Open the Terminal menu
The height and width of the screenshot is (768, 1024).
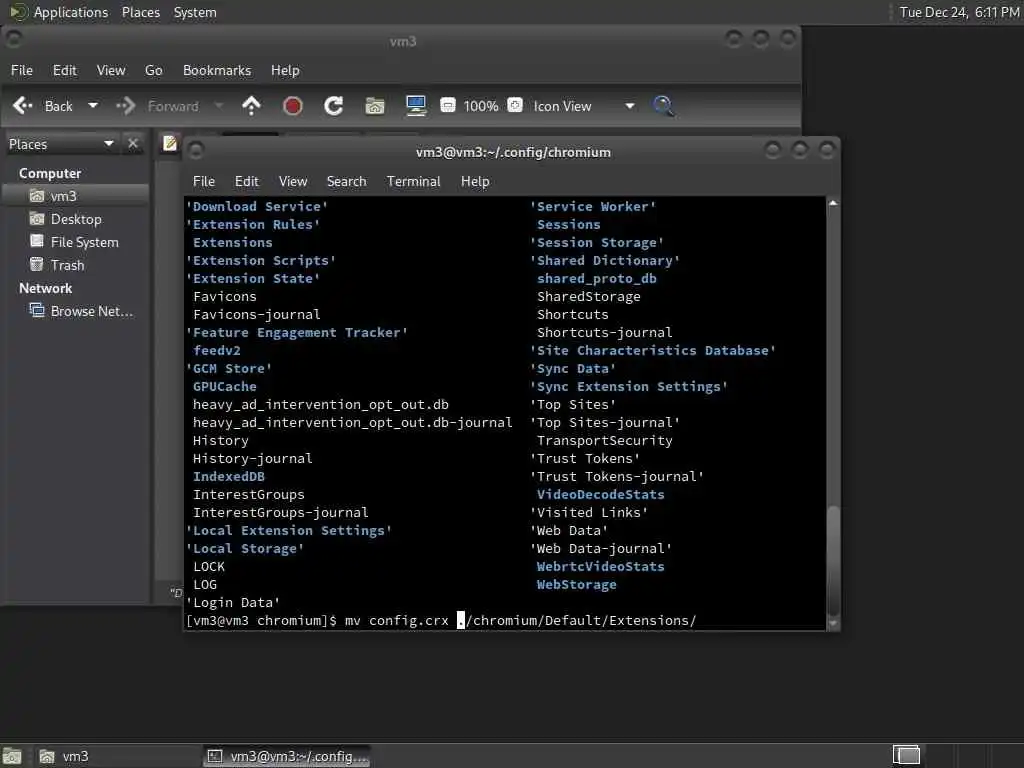coord(413,182)
